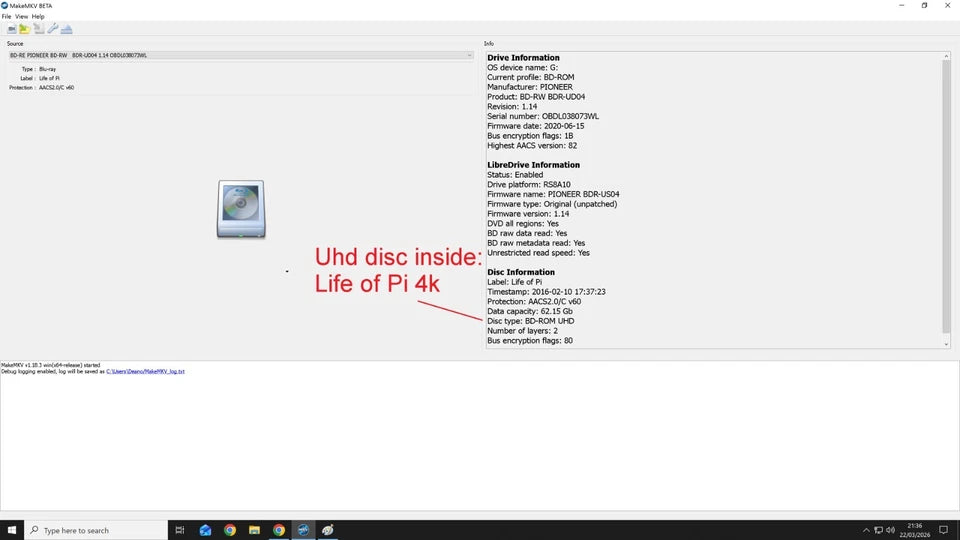Click 'Serial number: OBDL038073WL' line
The width and height of the screenshot is (960, 540).
tap(542, 116)
